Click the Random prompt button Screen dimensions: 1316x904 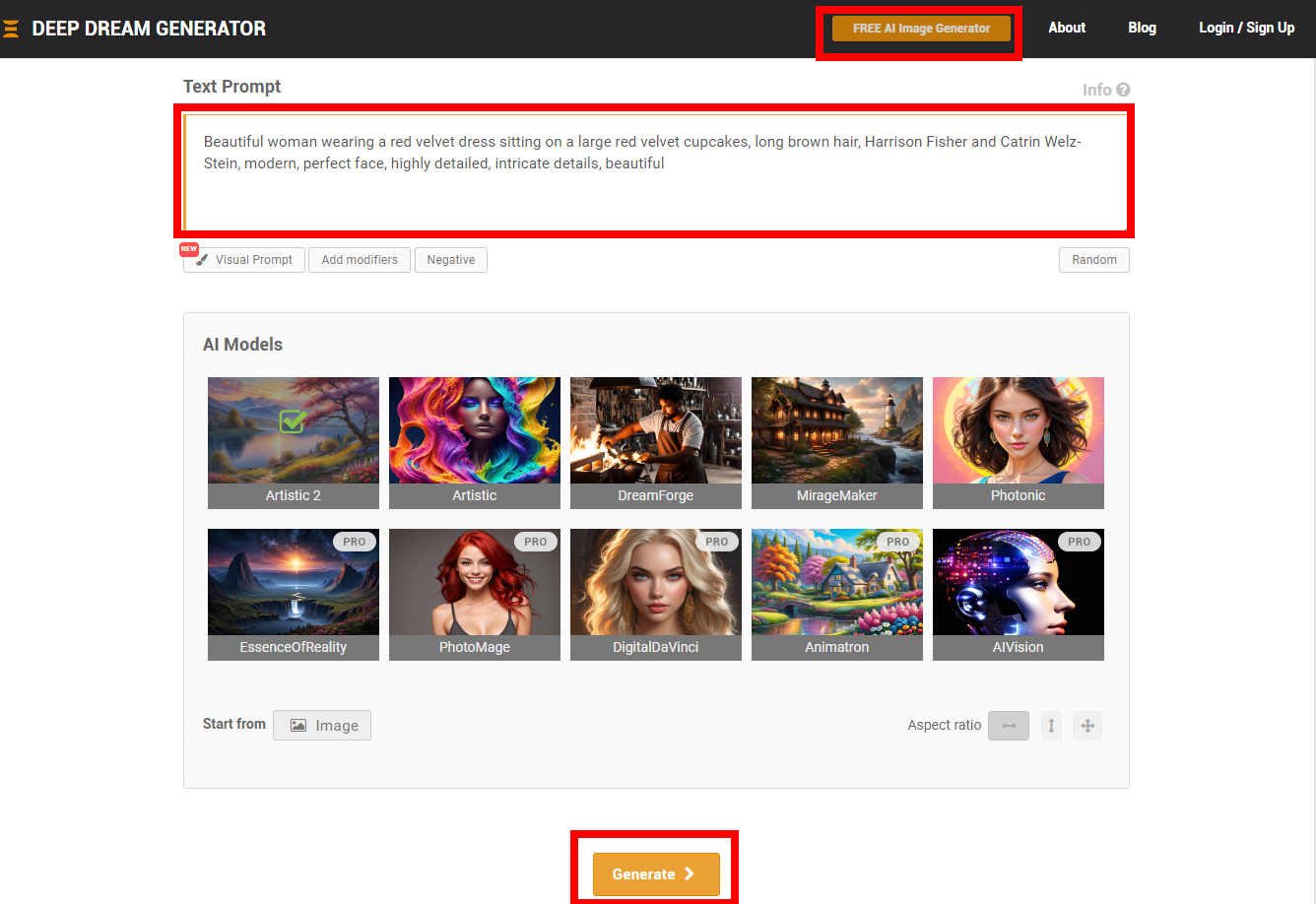[x=1094, y=260]
